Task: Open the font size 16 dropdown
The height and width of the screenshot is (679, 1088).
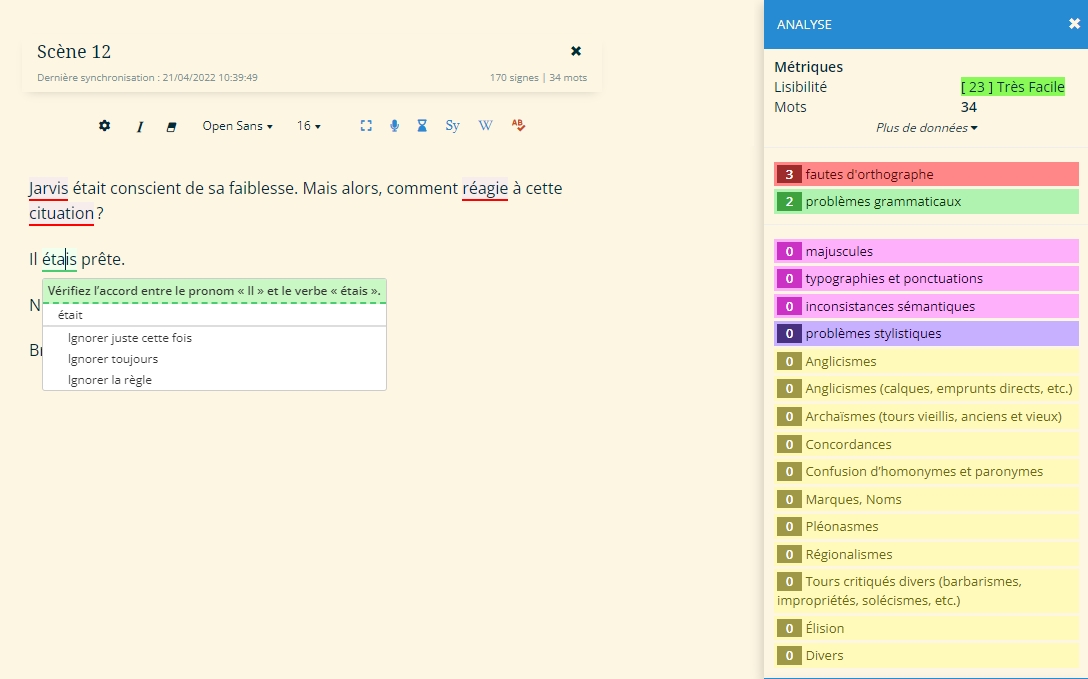Action: coord(308,126)
